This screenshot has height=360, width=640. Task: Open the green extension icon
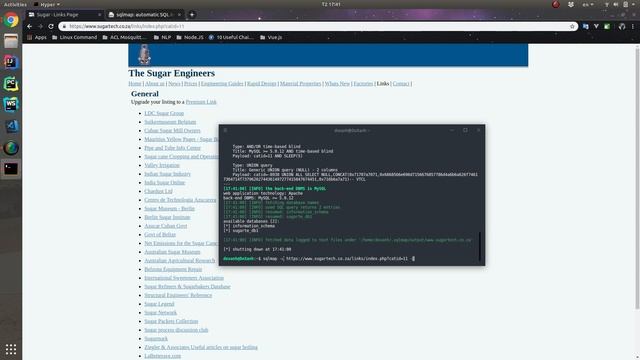coord(607,26)
